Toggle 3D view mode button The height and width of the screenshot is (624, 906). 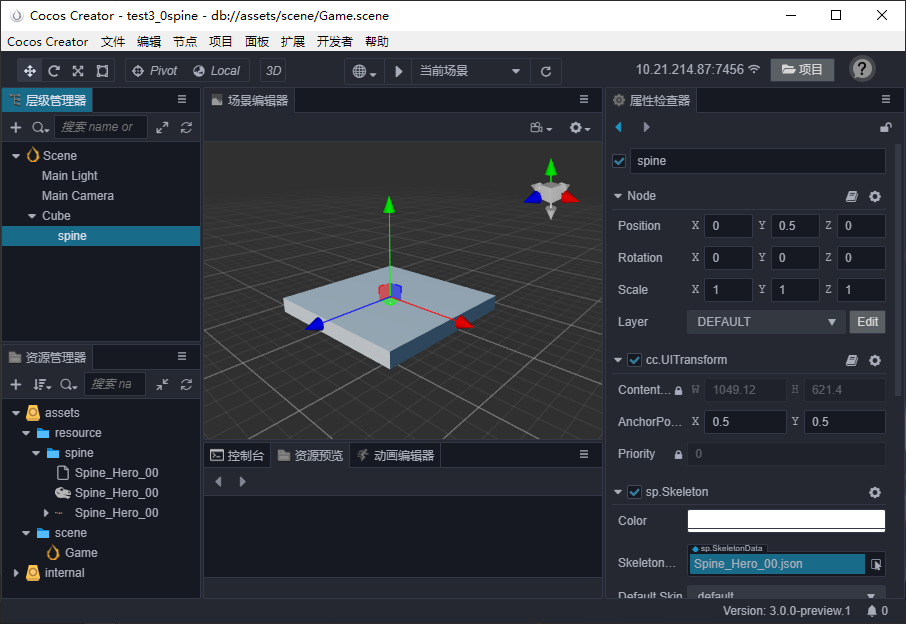[x=273, y=70]
